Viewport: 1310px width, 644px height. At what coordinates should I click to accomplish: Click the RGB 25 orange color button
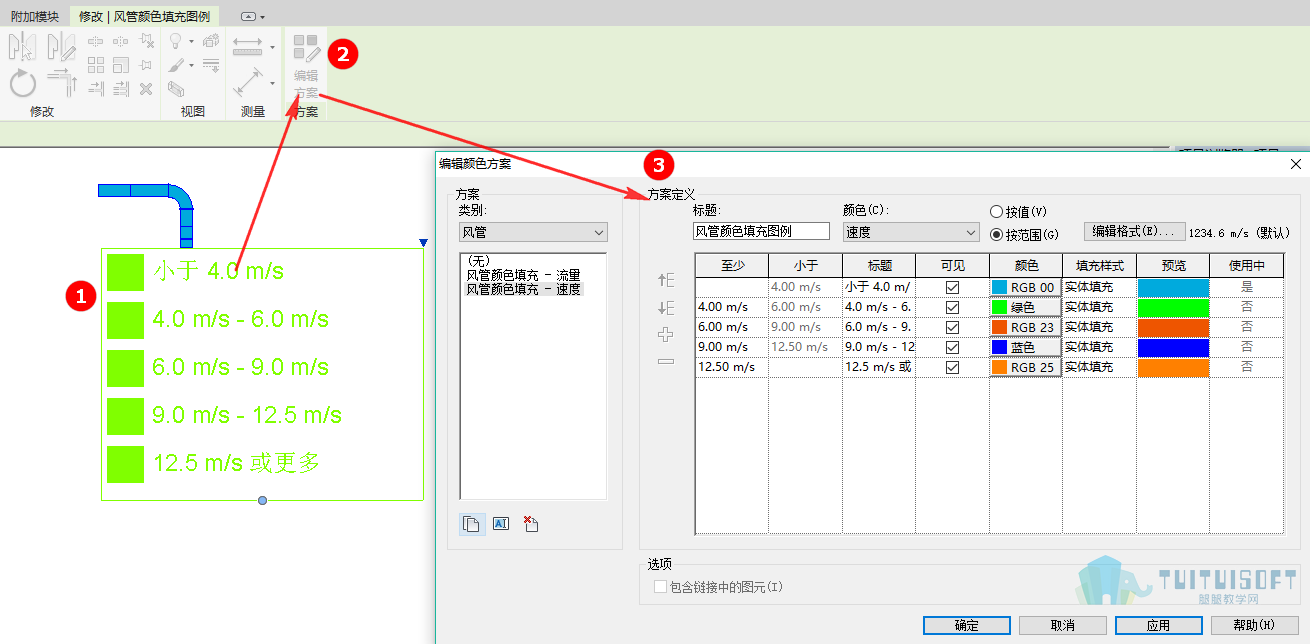coord(1025,367)
